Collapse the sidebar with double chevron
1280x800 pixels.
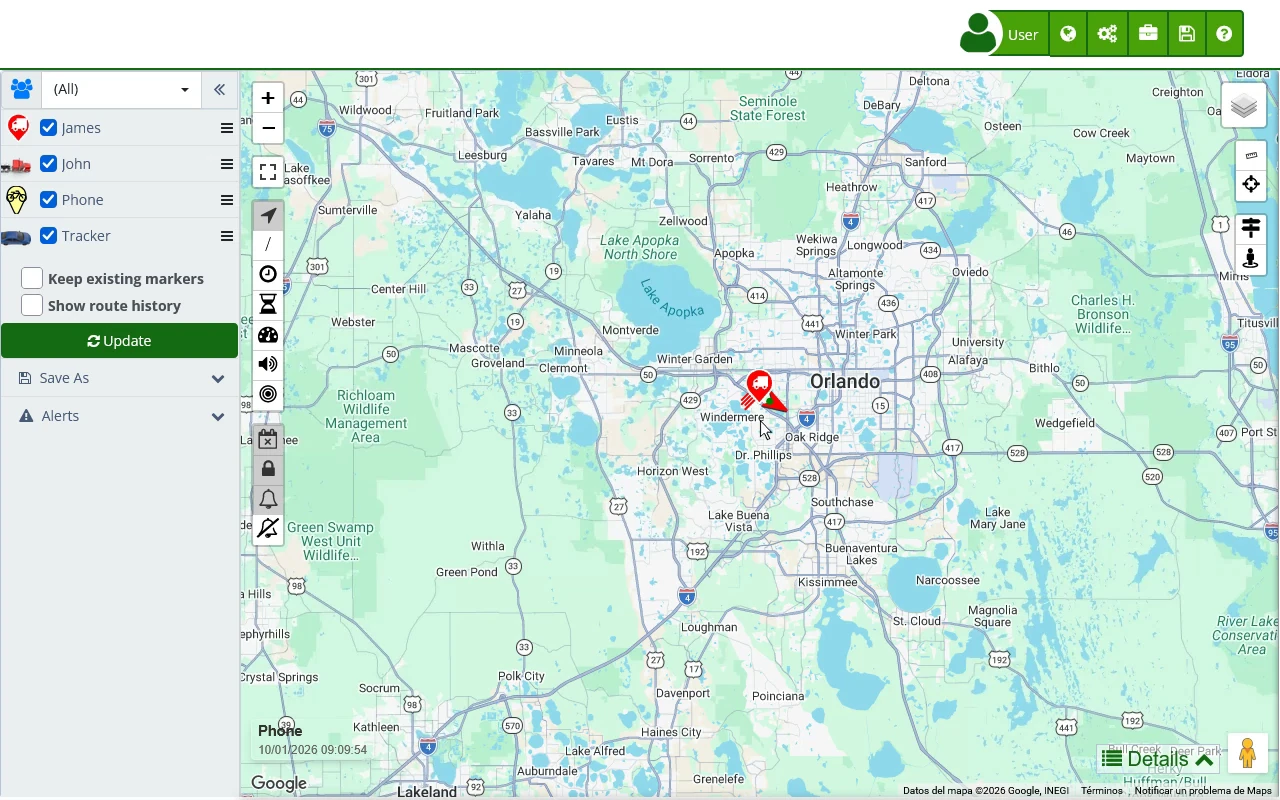(219, 89)
